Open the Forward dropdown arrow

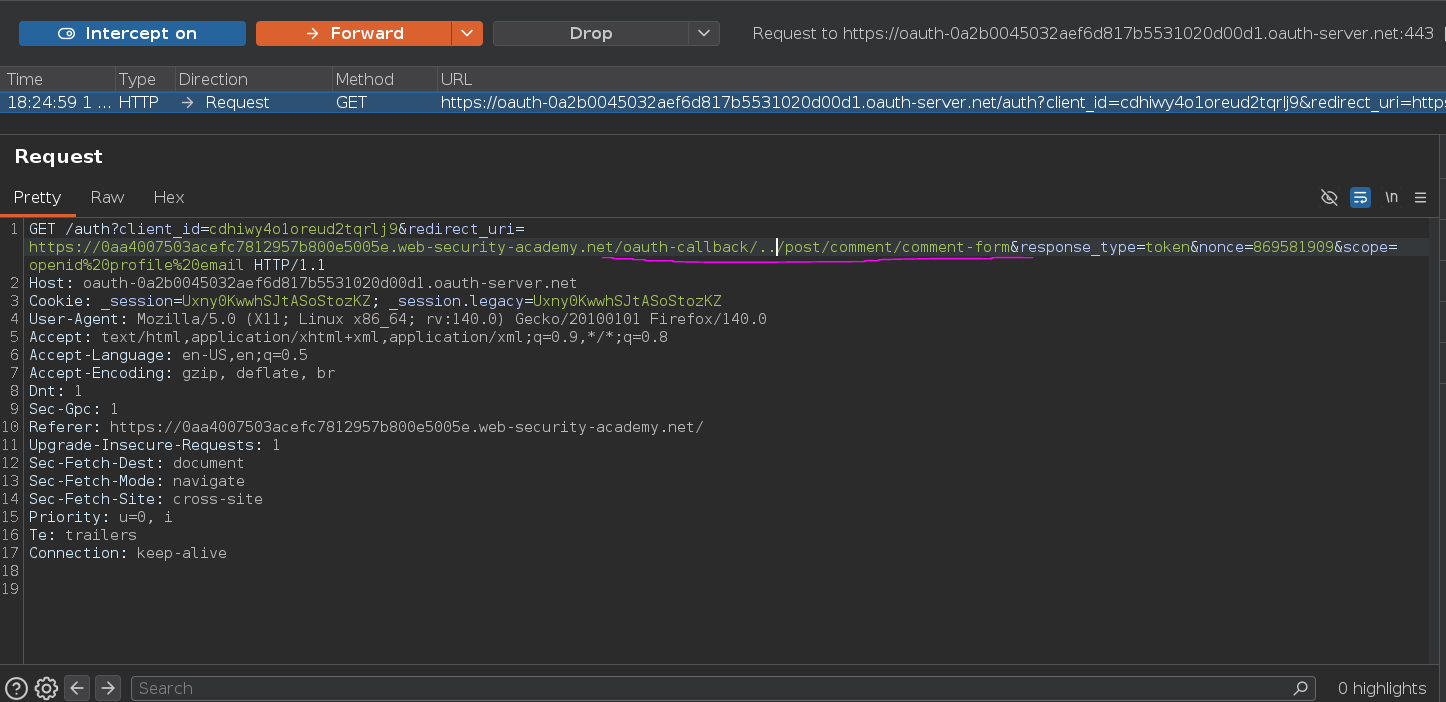(x=467, y=33)
